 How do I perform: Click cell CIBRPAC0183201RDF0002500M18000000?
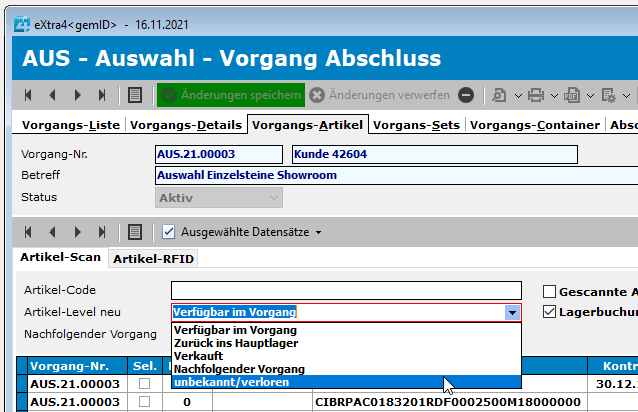click(448, 402)
